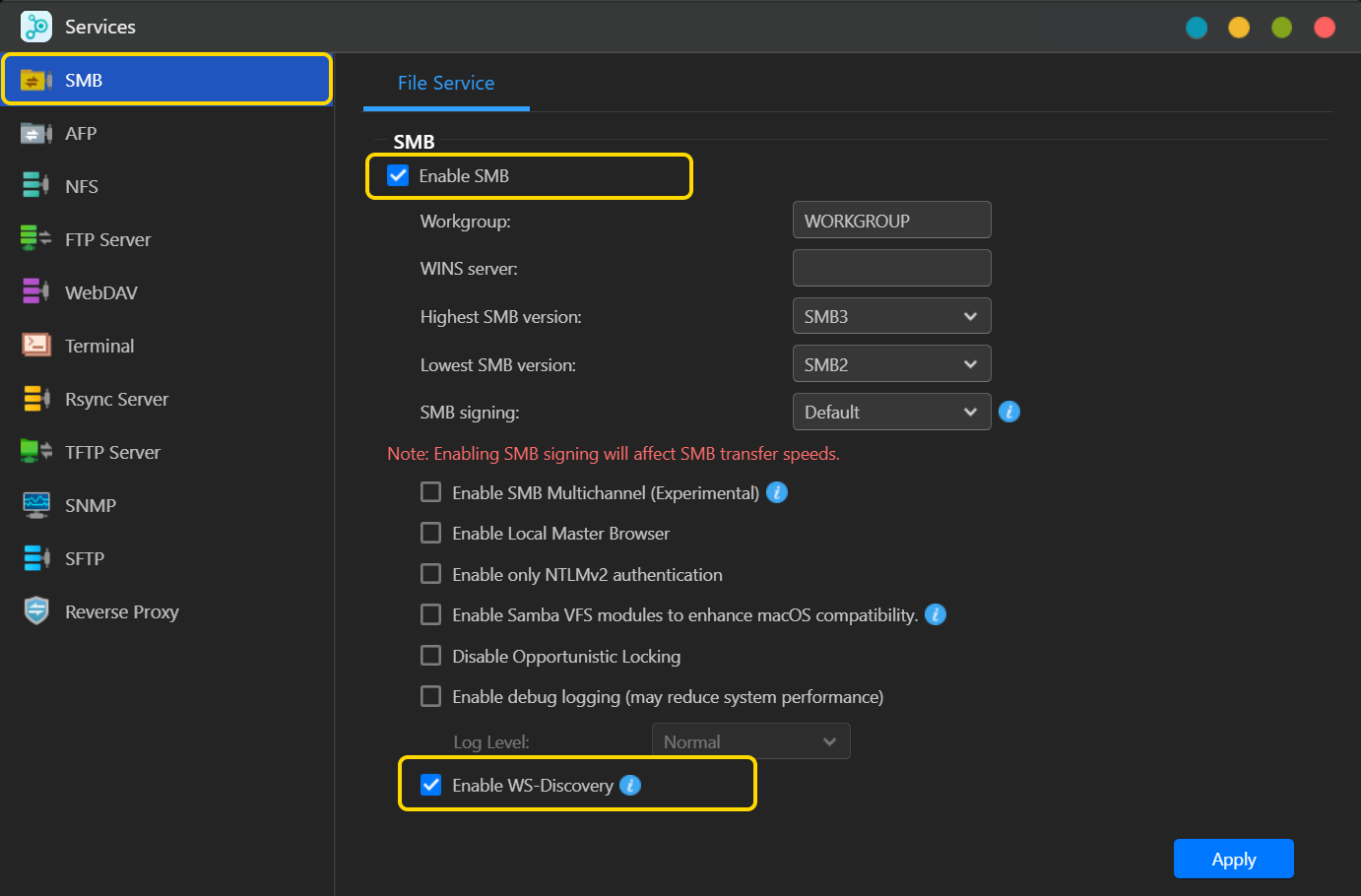Open the NFS service icon
This screenshot has height=896, width=1361.
(x=36, y=186)
